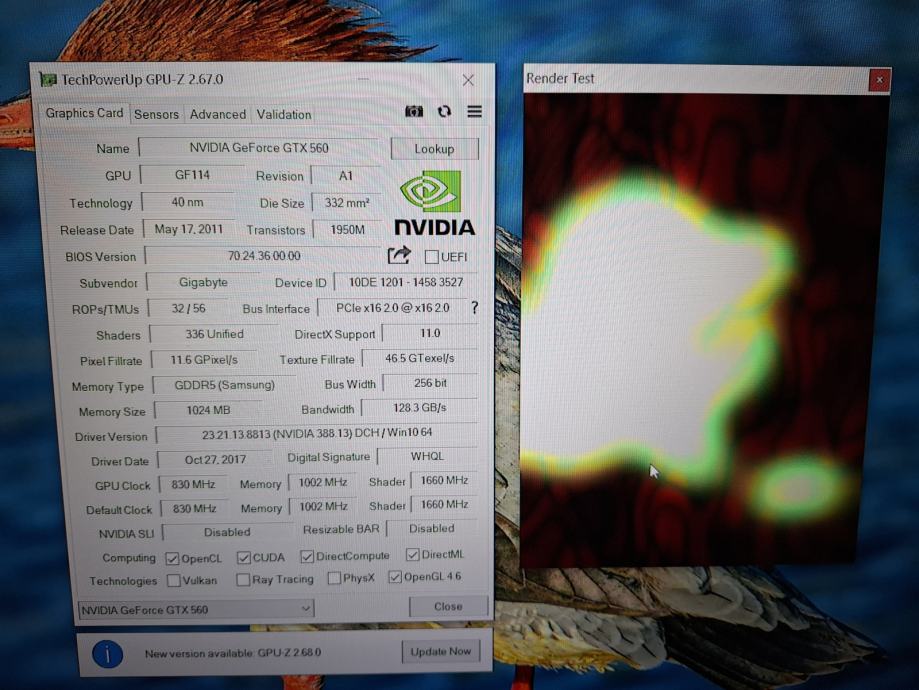Toggle the UEFI checkbox

(431, 257)
